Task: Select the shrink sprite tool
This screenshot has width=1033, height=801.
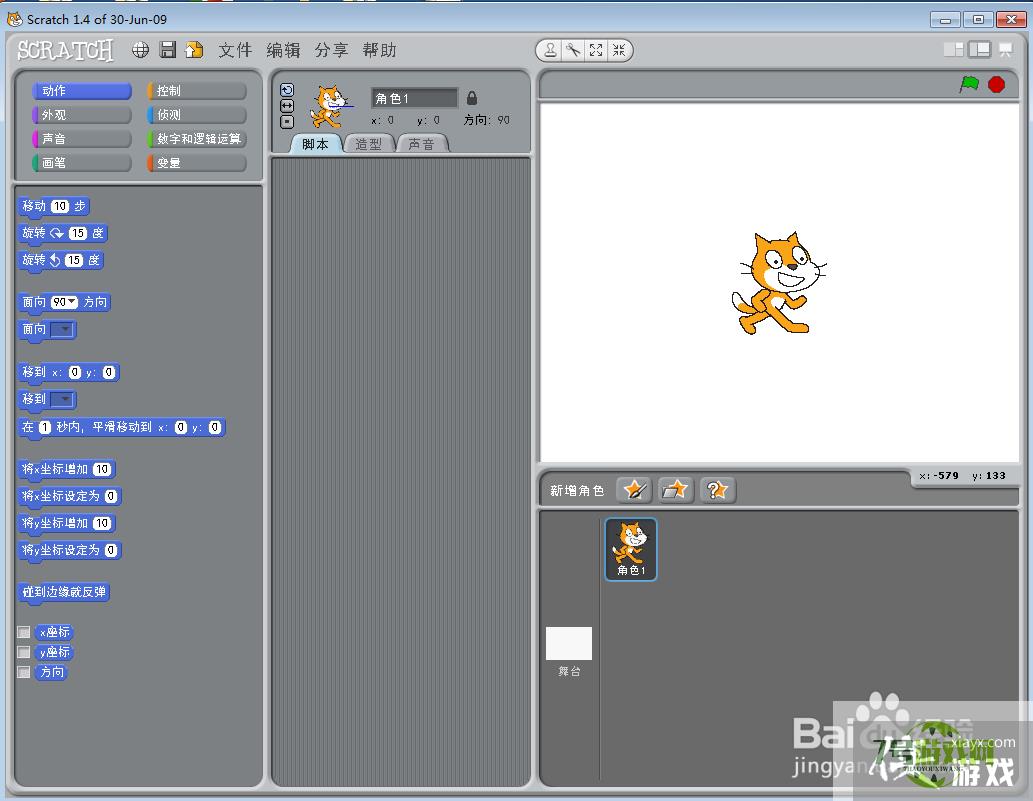Action: [619, 50]
